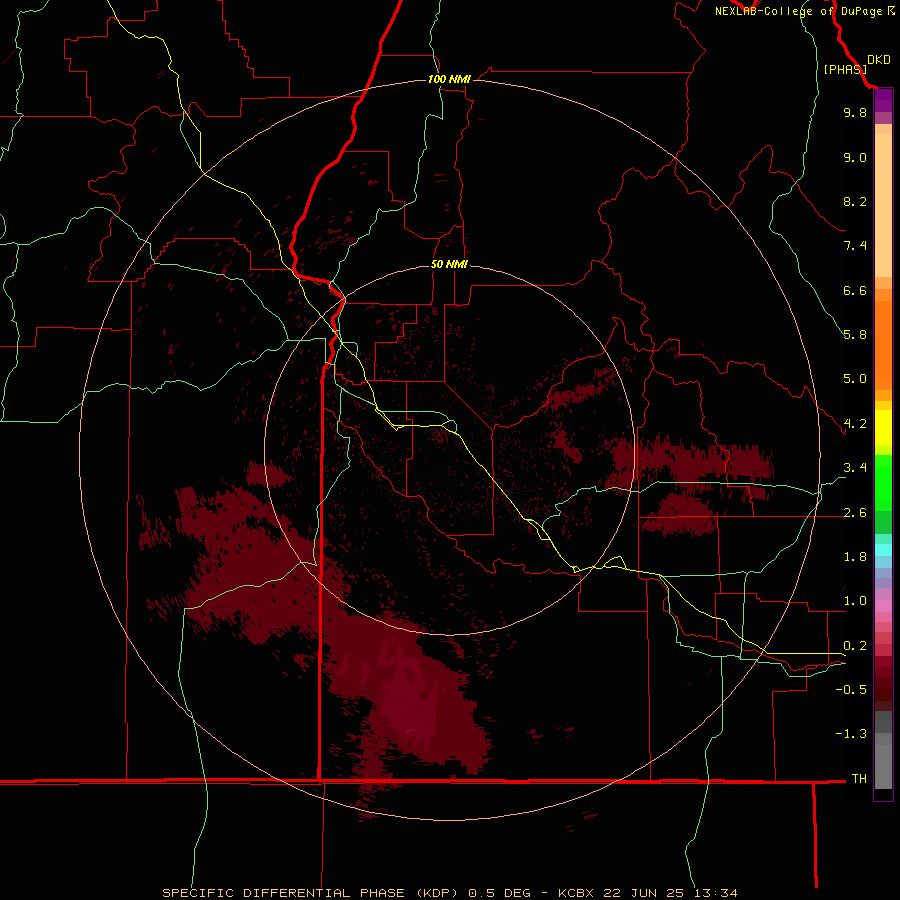Viewport: 900px width, 900px height.
Task: Click the 8.2 scale value
Action: coord(855,201)
